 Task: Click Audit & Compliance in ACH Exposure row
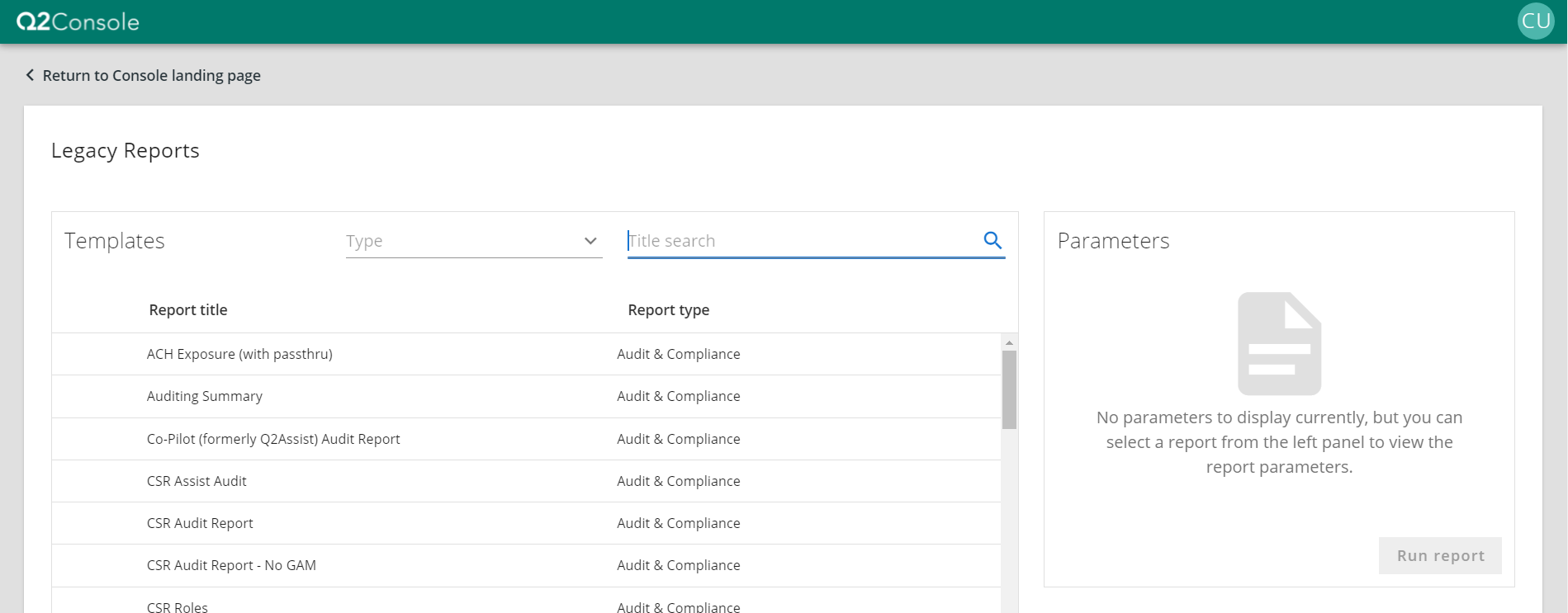coord(679,354)
